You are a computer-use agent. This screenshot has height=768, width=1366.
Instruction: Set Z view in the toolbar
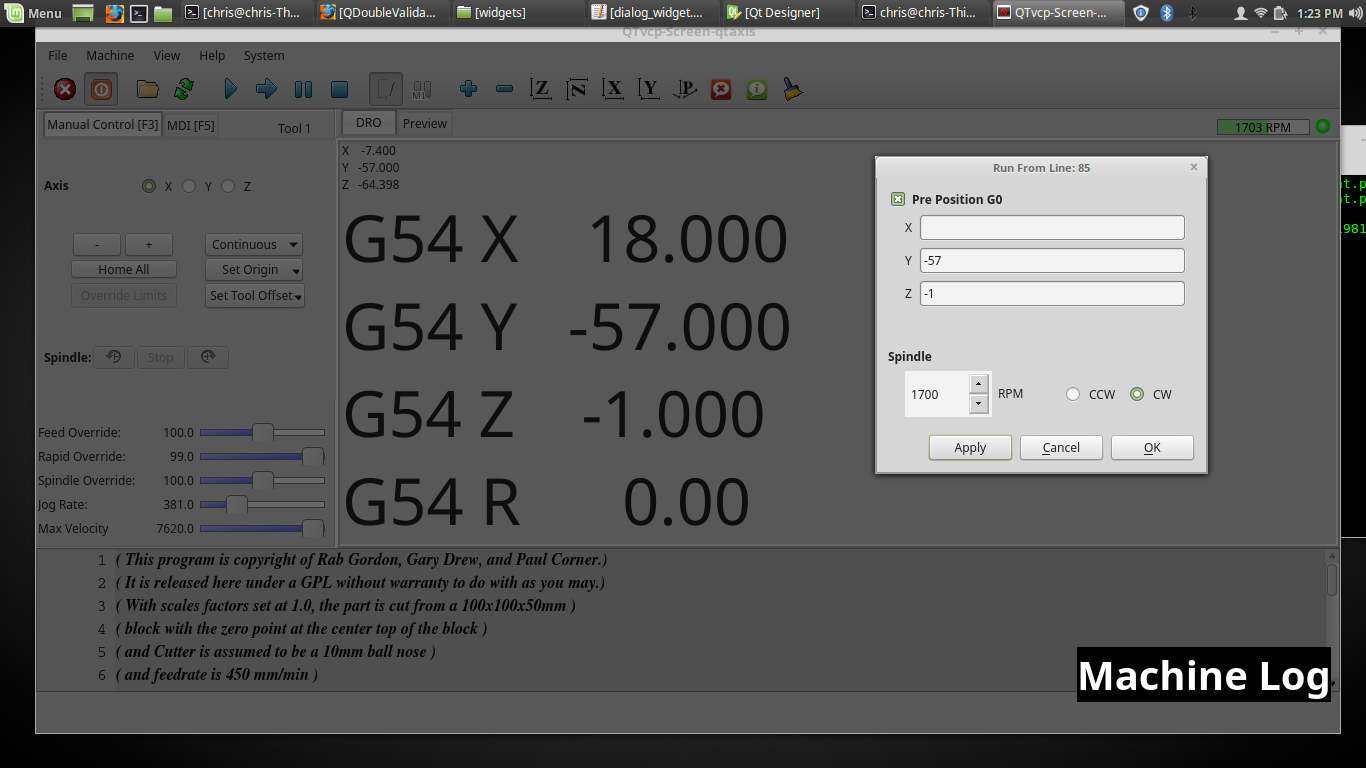tap(541, 89)
